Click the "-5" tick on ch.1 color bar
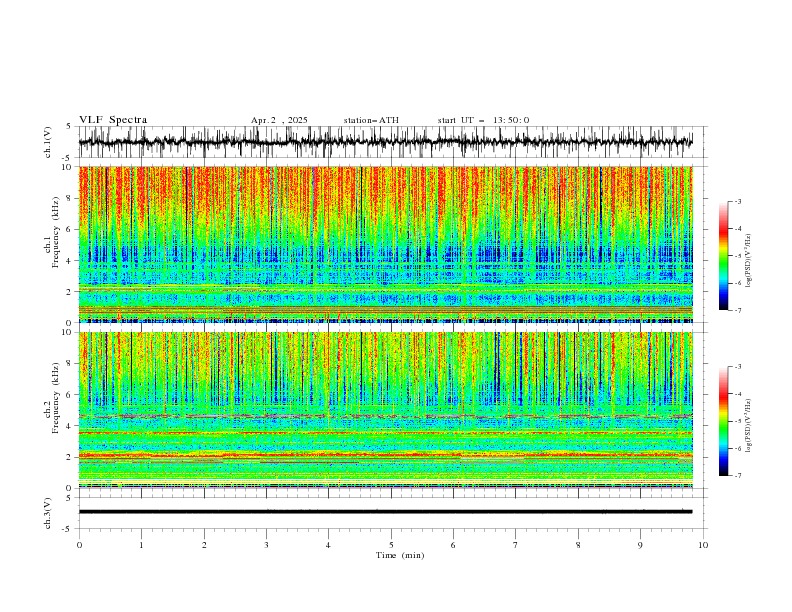The height and width of the screenshot is (612, 792). click(738, 256)
